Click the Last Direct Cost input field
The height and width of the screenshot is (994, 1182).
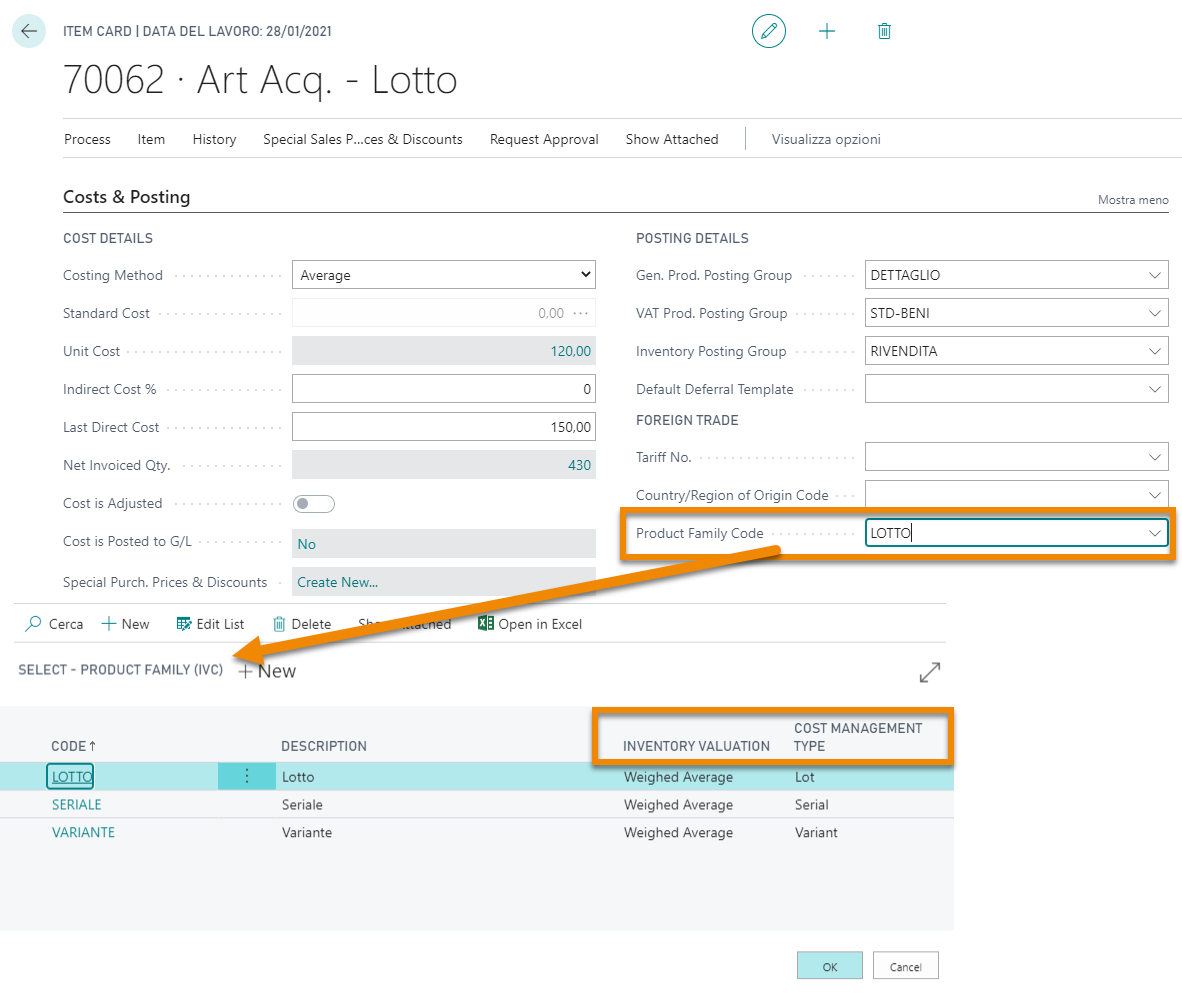[444, 427]
